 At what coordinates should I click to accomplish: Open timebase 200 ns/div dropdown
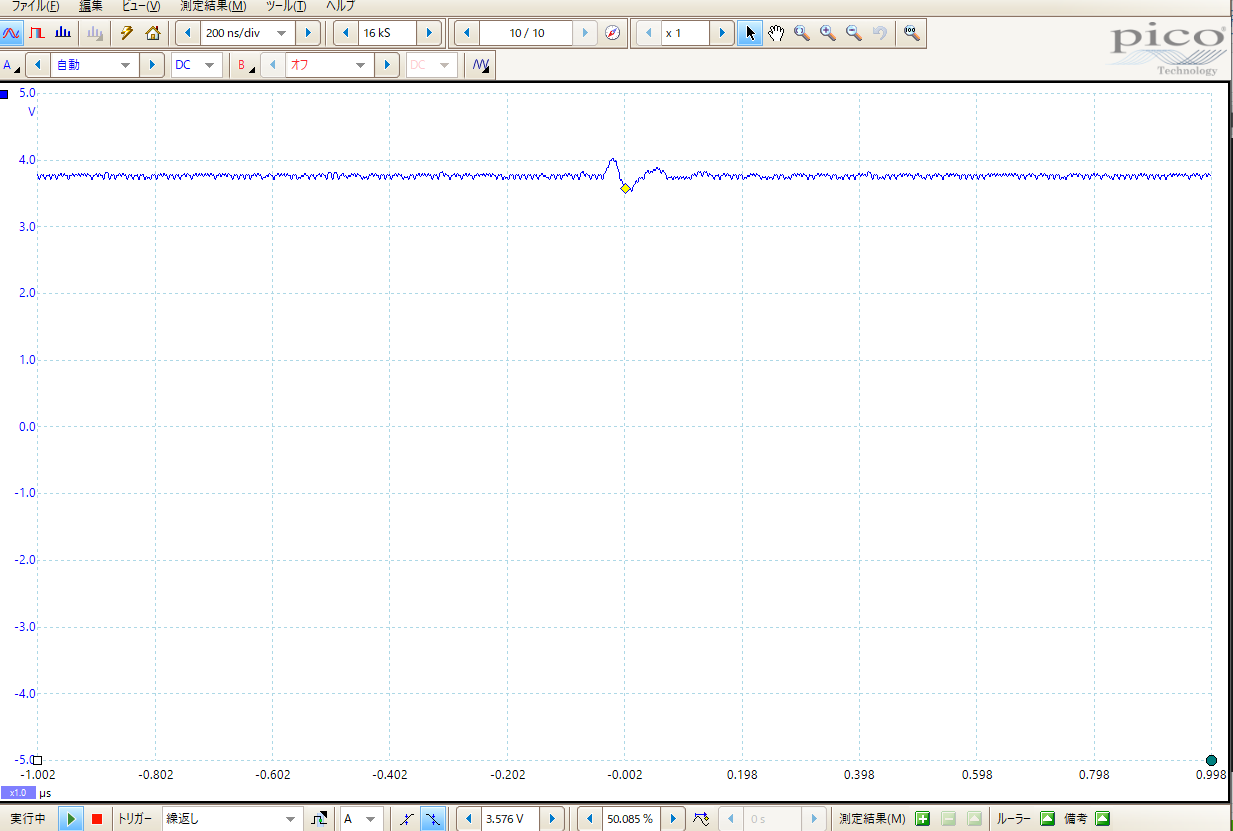pos(282,33)
